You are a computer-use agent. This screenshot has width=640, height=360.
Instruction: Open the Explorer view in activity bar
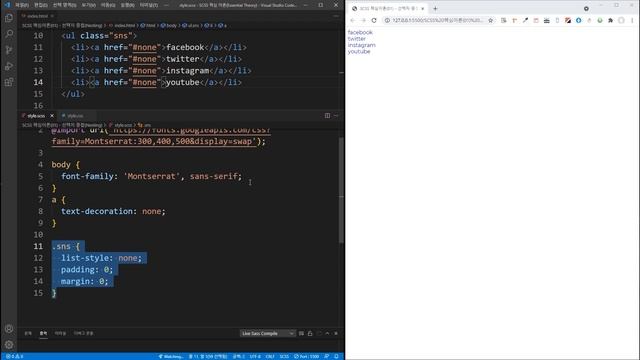(x=9, y=18)
